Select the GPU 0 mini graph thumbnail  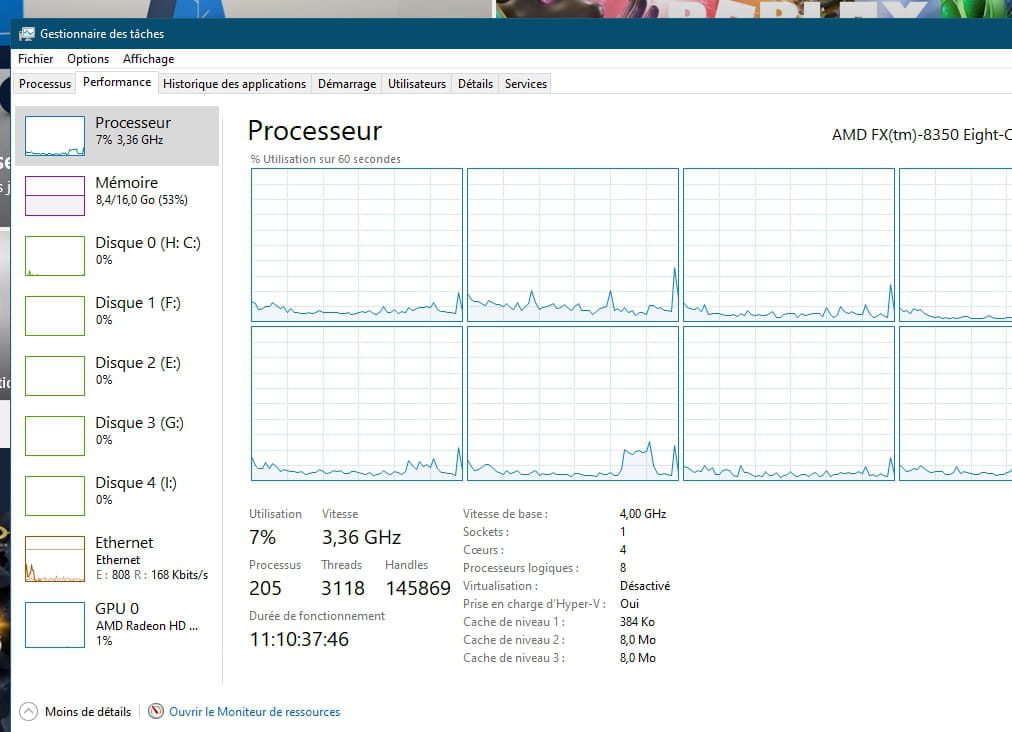pos(55,625)
